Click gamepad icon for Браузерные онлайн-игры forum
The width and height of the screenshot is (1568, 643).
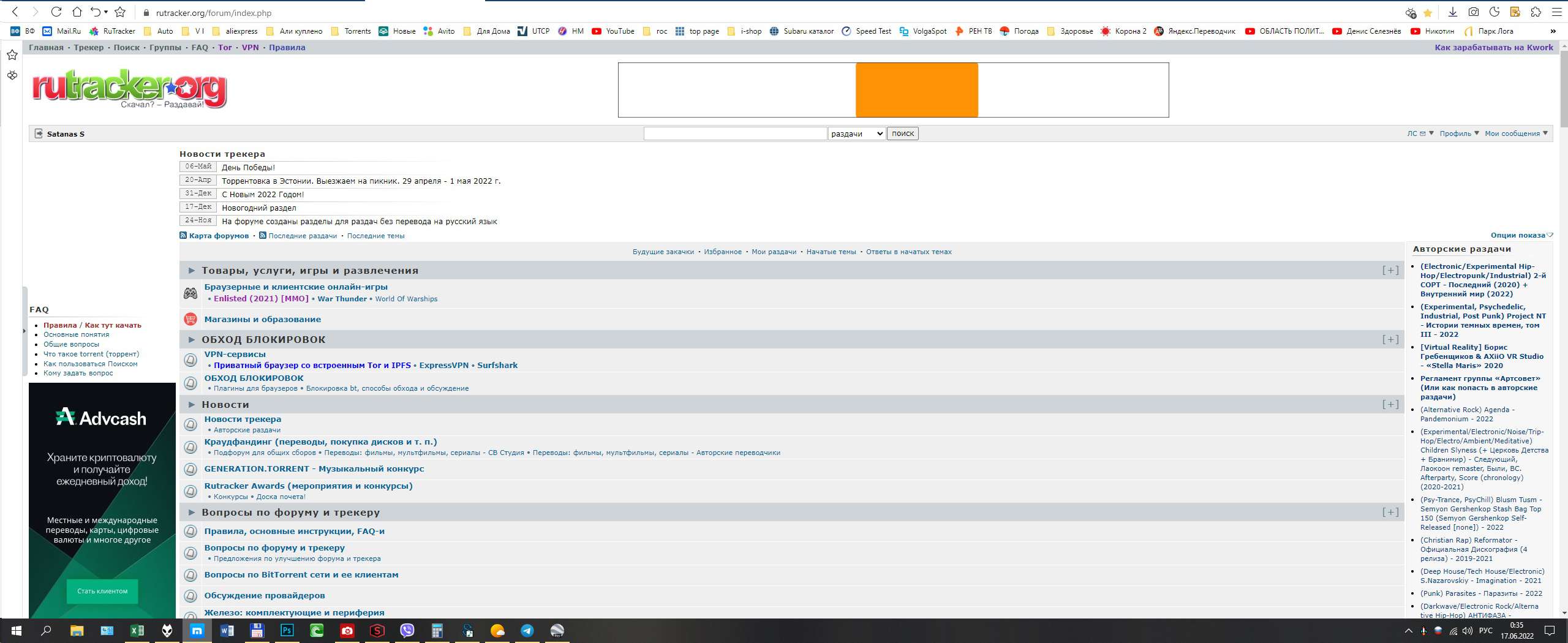click(x=190, y=293)
